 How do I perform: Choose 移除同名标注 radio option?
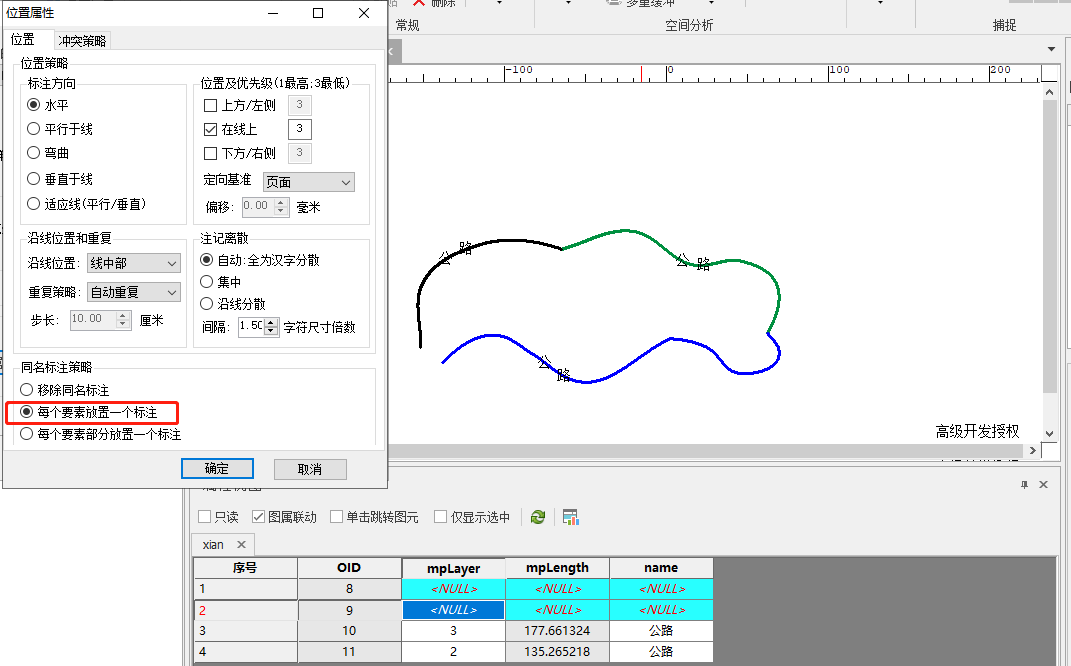pos(27,390)
